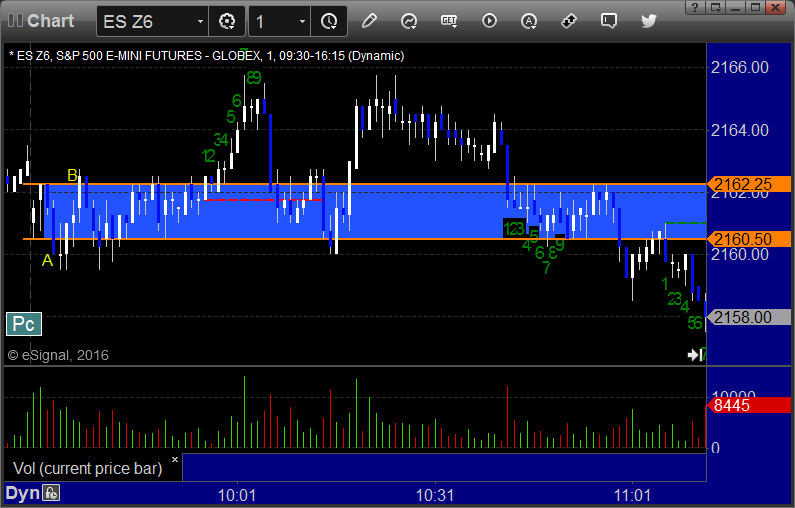Close the chart window with red X
Screen dimensions: 795x508
[x=776, y=7]
